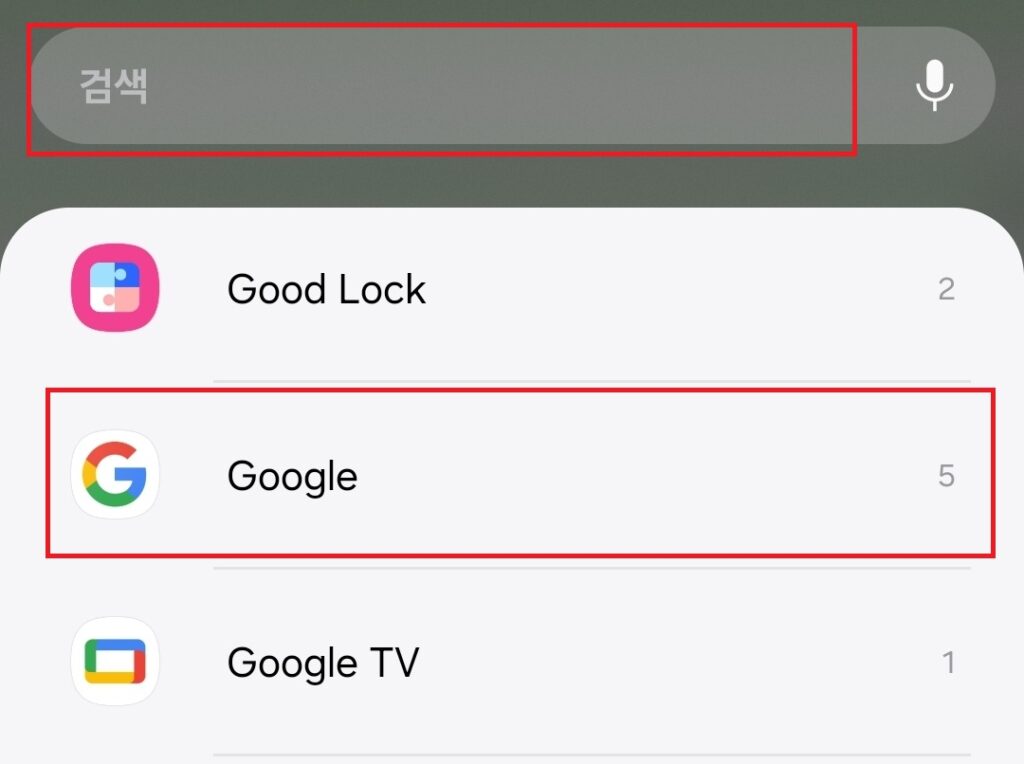Open the Google TV app icon
Screen dimensions: 1024x764
pos(115,661)
